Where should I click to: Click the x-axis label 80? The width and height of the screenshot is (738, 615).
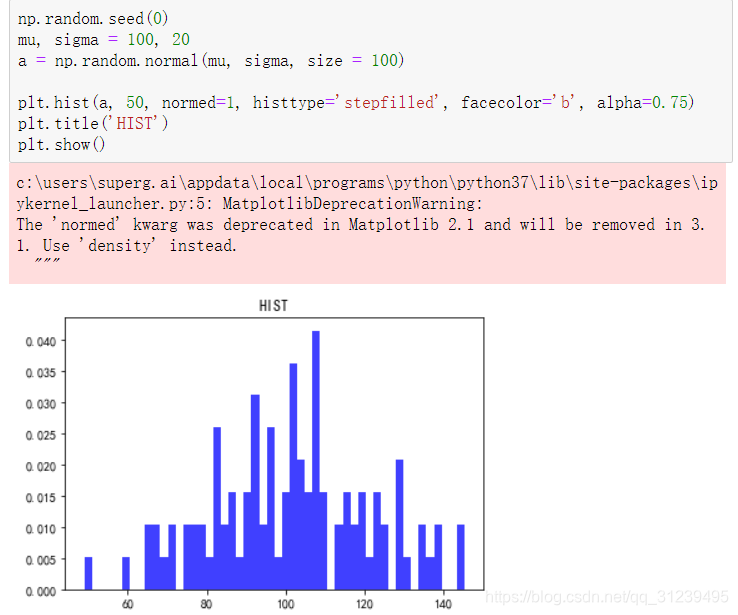[206, 604]
